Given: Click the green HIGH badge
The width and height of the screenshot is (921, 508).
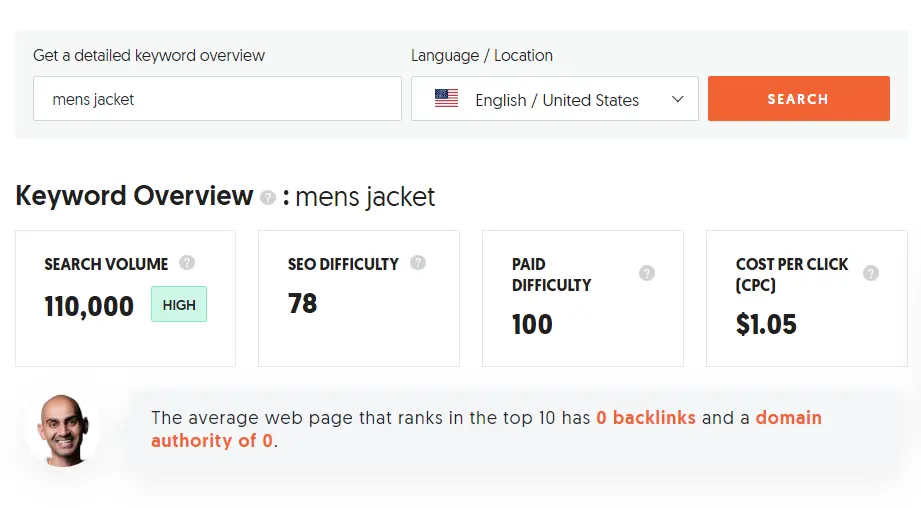Looking at the screenshot, I should point(179,305).
